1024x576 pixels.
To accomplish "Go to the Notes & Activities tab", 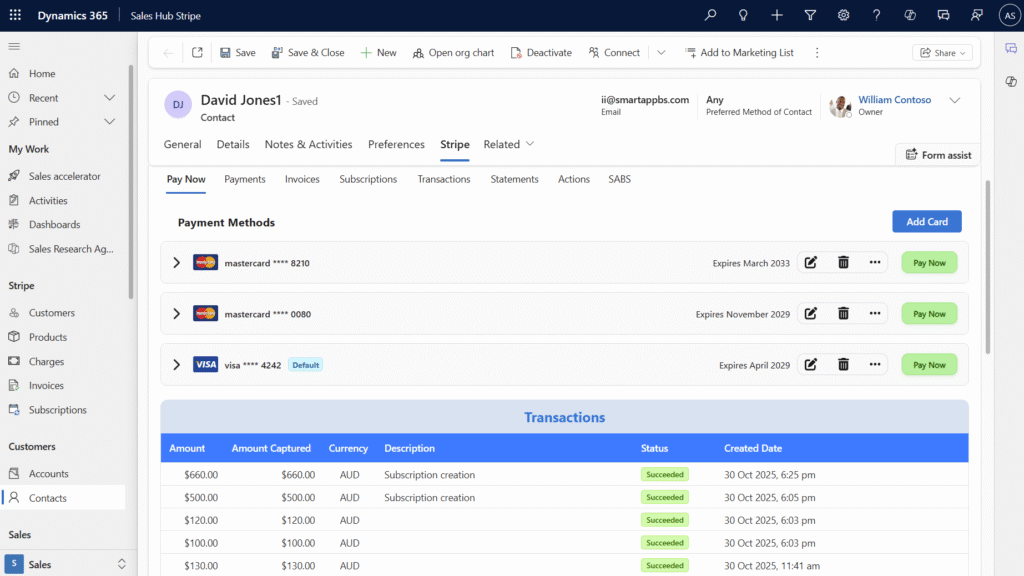I will click(x=308, y=144).
